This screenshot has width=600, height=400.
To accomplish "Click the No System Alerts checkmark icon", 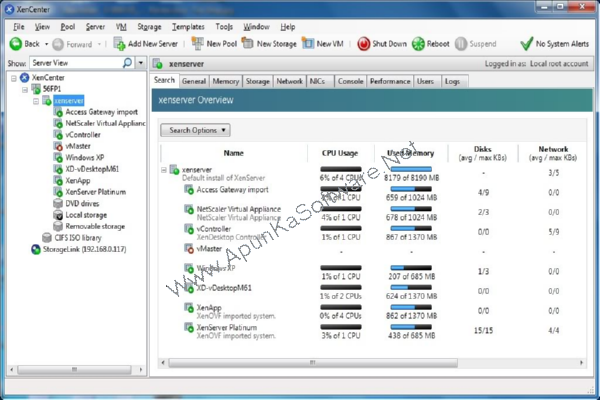I will (527, 43).
